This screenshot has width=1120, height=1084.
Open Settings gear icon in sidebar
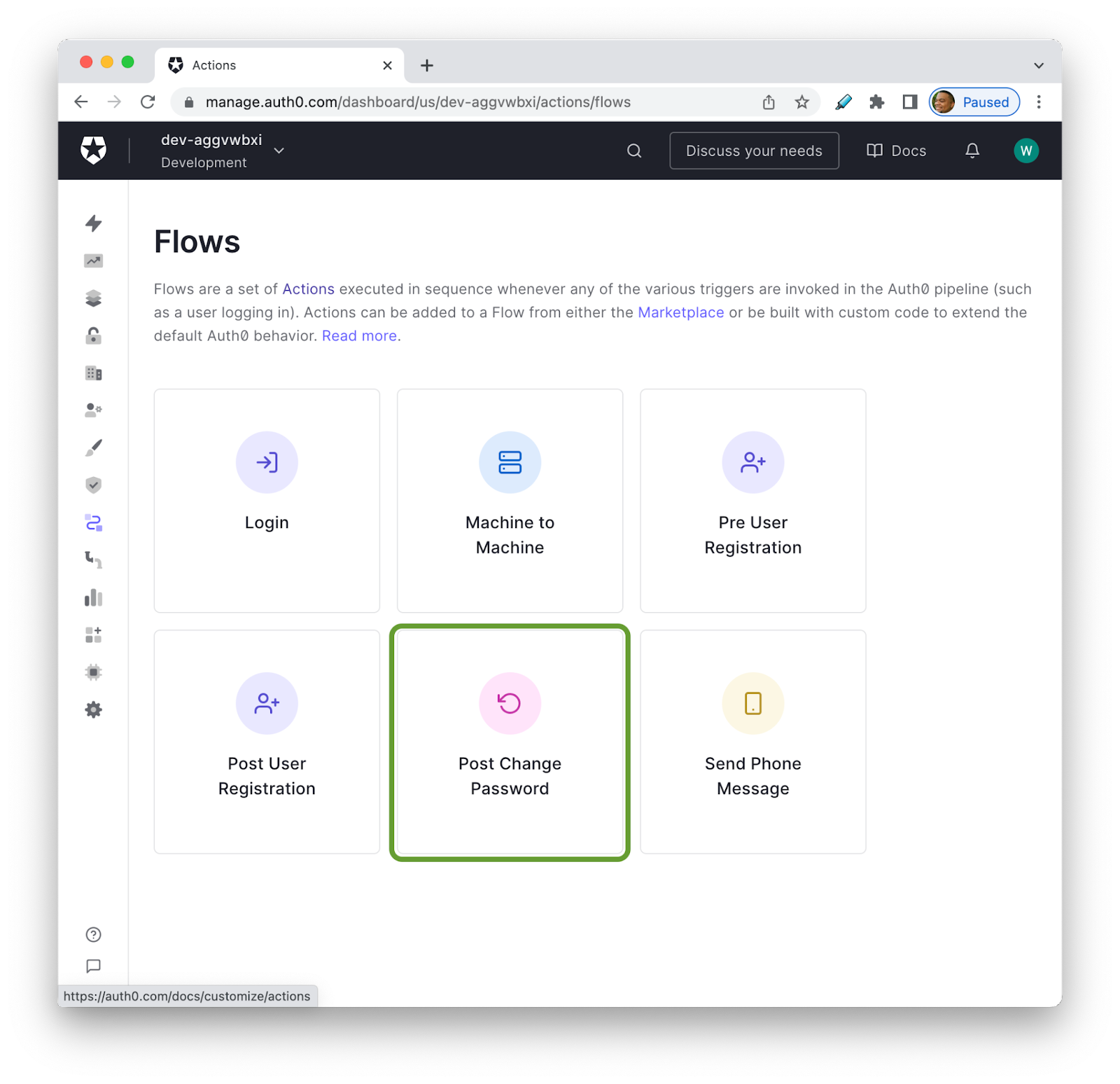(x=93, y=710)
